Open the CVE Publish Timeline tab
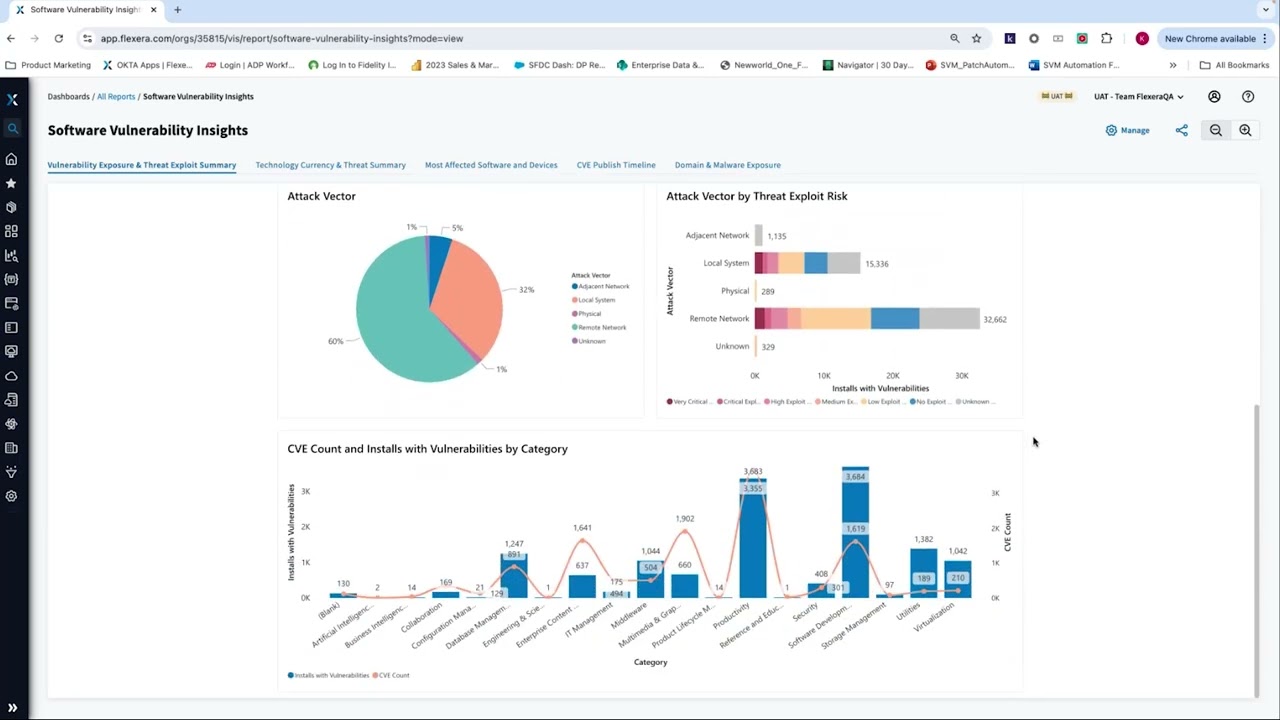Viewport: 1280px width, 720px height. tap(616, 165)
